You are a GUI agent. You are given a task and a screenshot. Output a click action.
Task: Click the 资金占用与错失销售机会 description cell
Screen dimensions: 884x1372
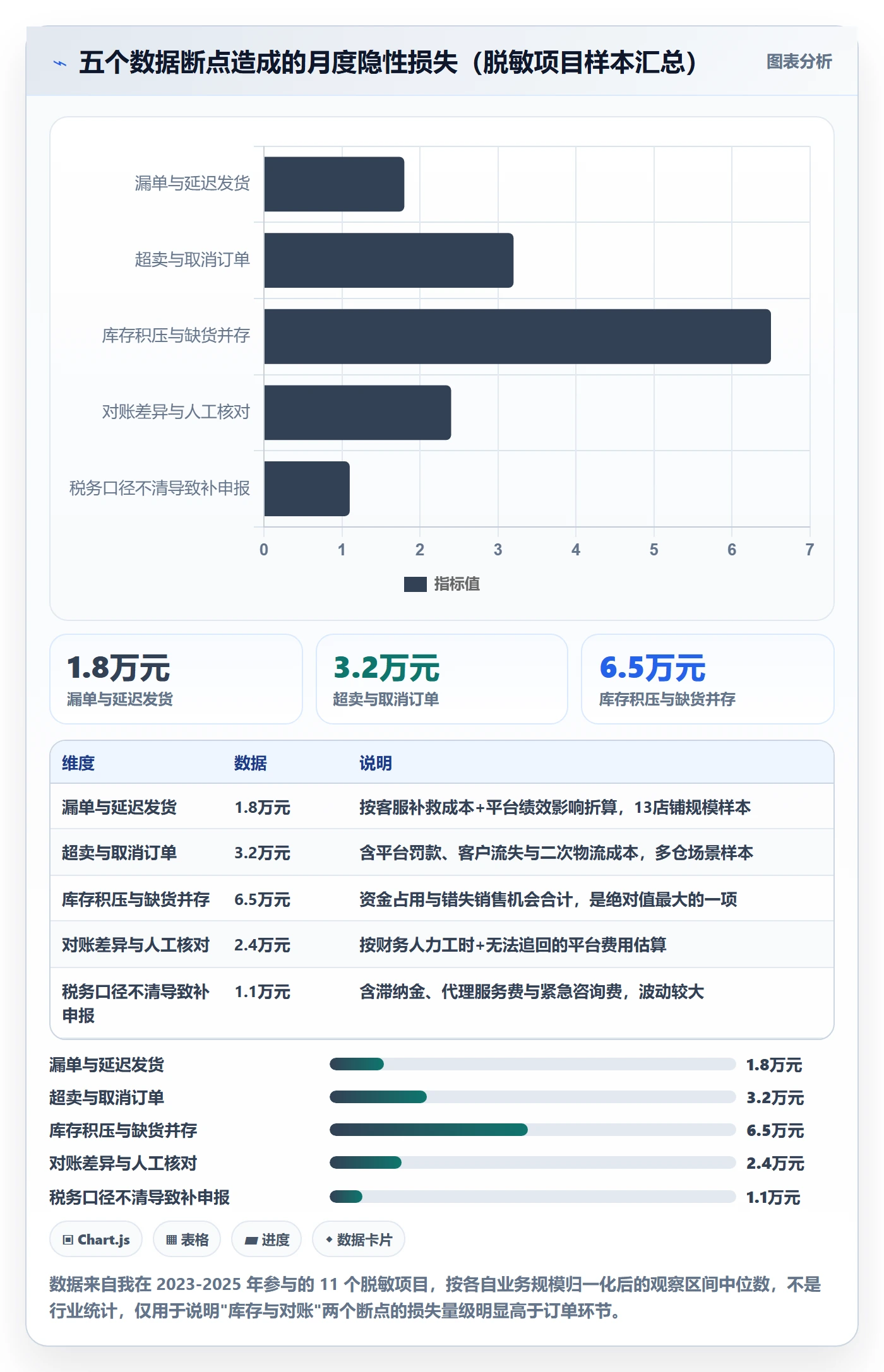(548, 899)
